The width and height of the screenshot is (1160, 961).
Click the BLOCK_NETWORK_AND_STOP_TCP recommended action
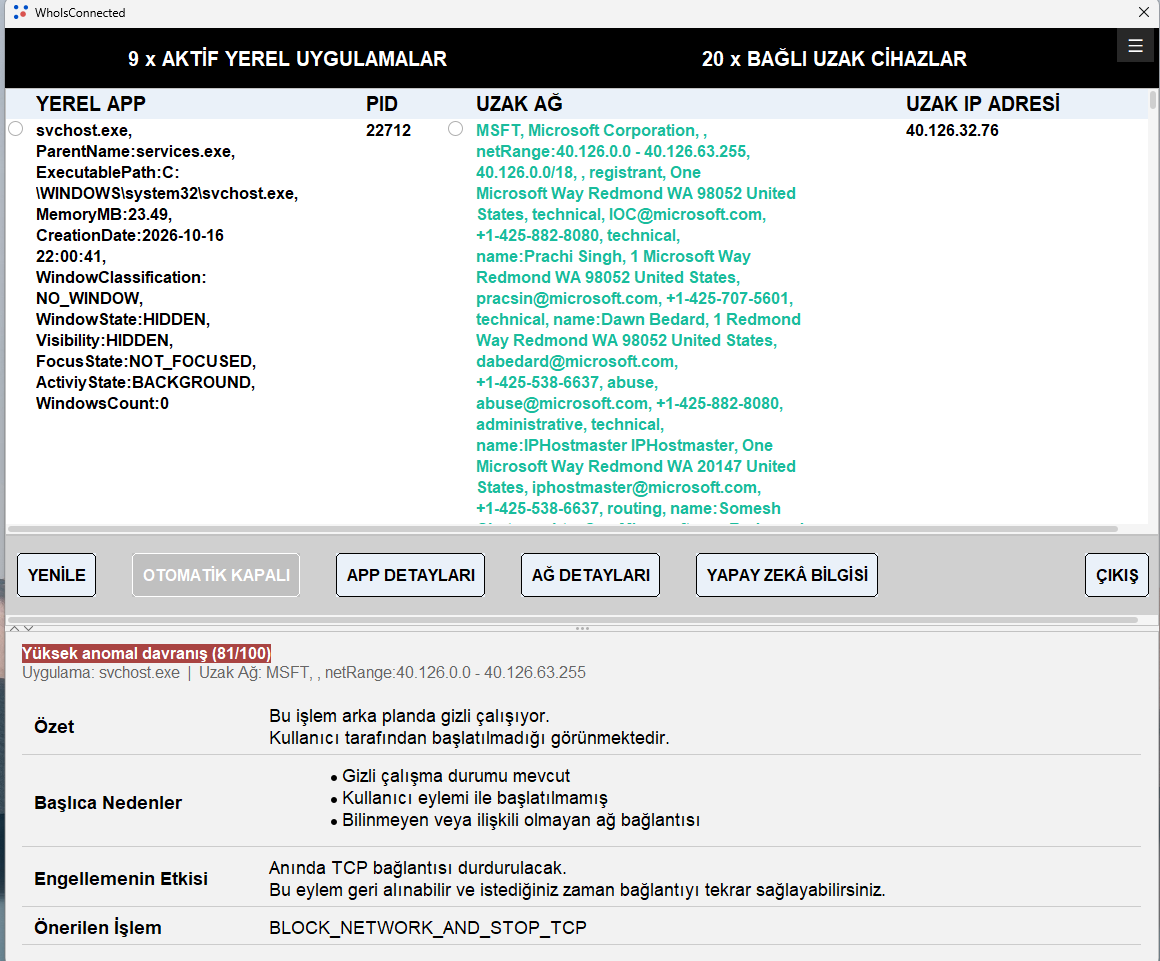pos(428,928)
